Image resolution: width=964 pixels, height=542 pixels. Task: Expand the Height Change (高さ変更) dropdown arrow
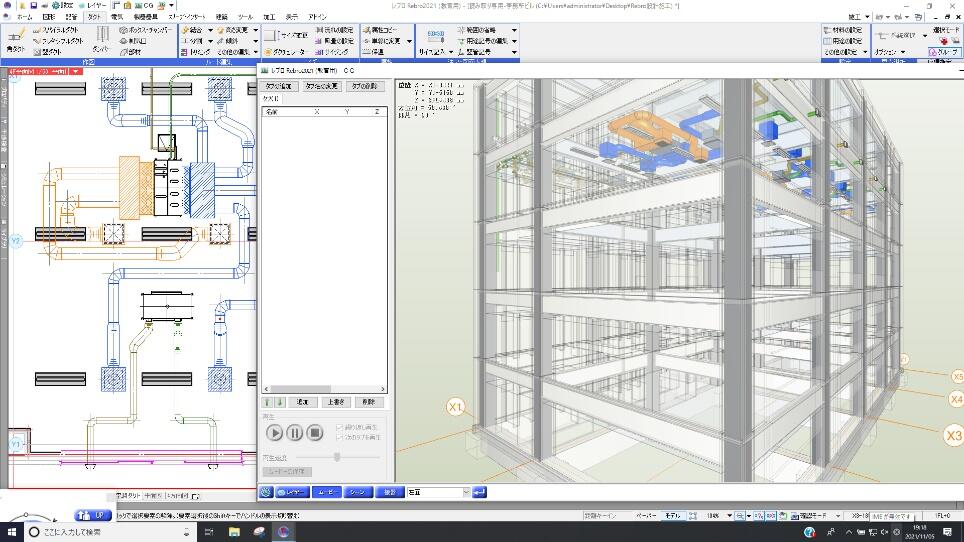pyautogui.click(x=256, y=30)
